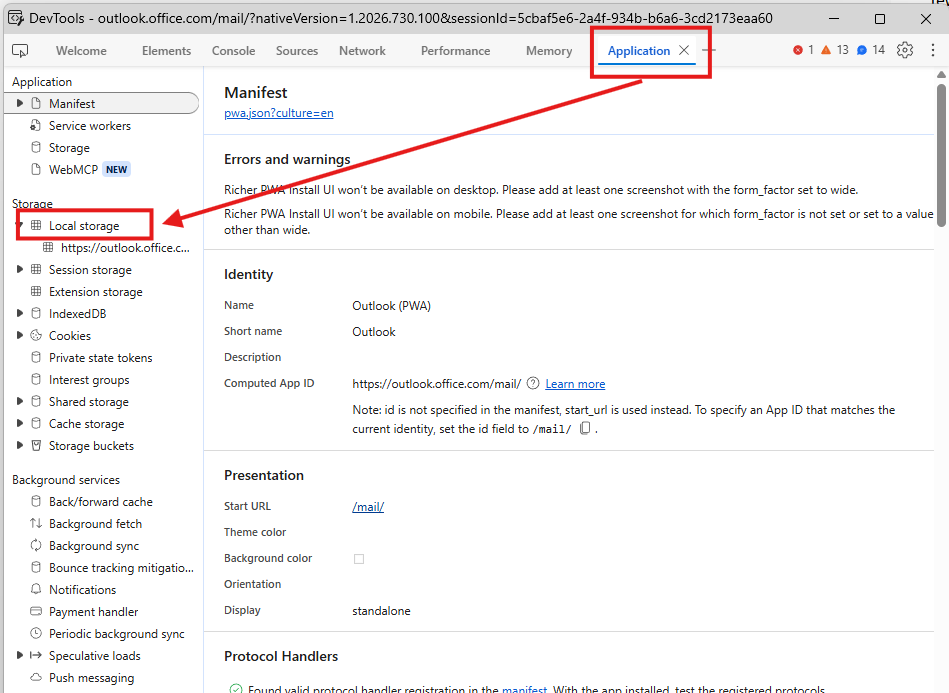Viewport: 949px width, 693px height.
Task: Expand the Manifest tree arrow
Action: pyautogui.click(x=19, y=103)
